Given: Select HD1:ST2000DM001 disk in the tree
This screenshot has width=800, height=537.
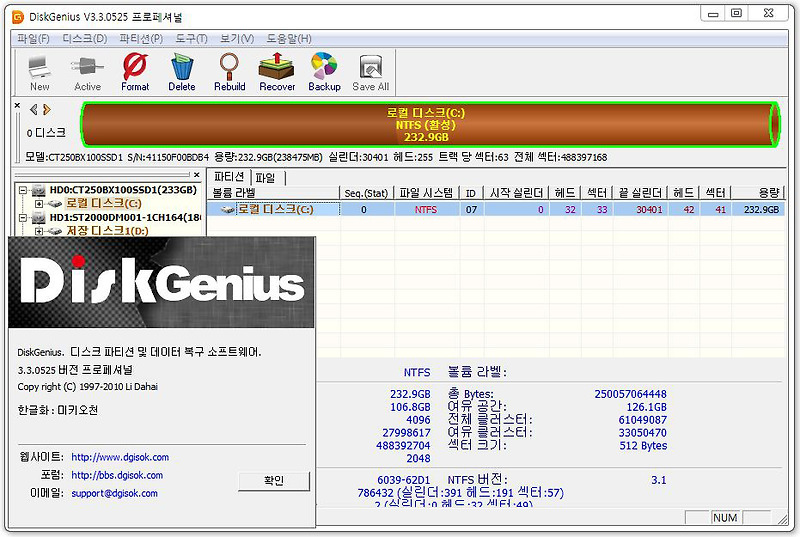Looking at the screenshot, I should 125,218.
